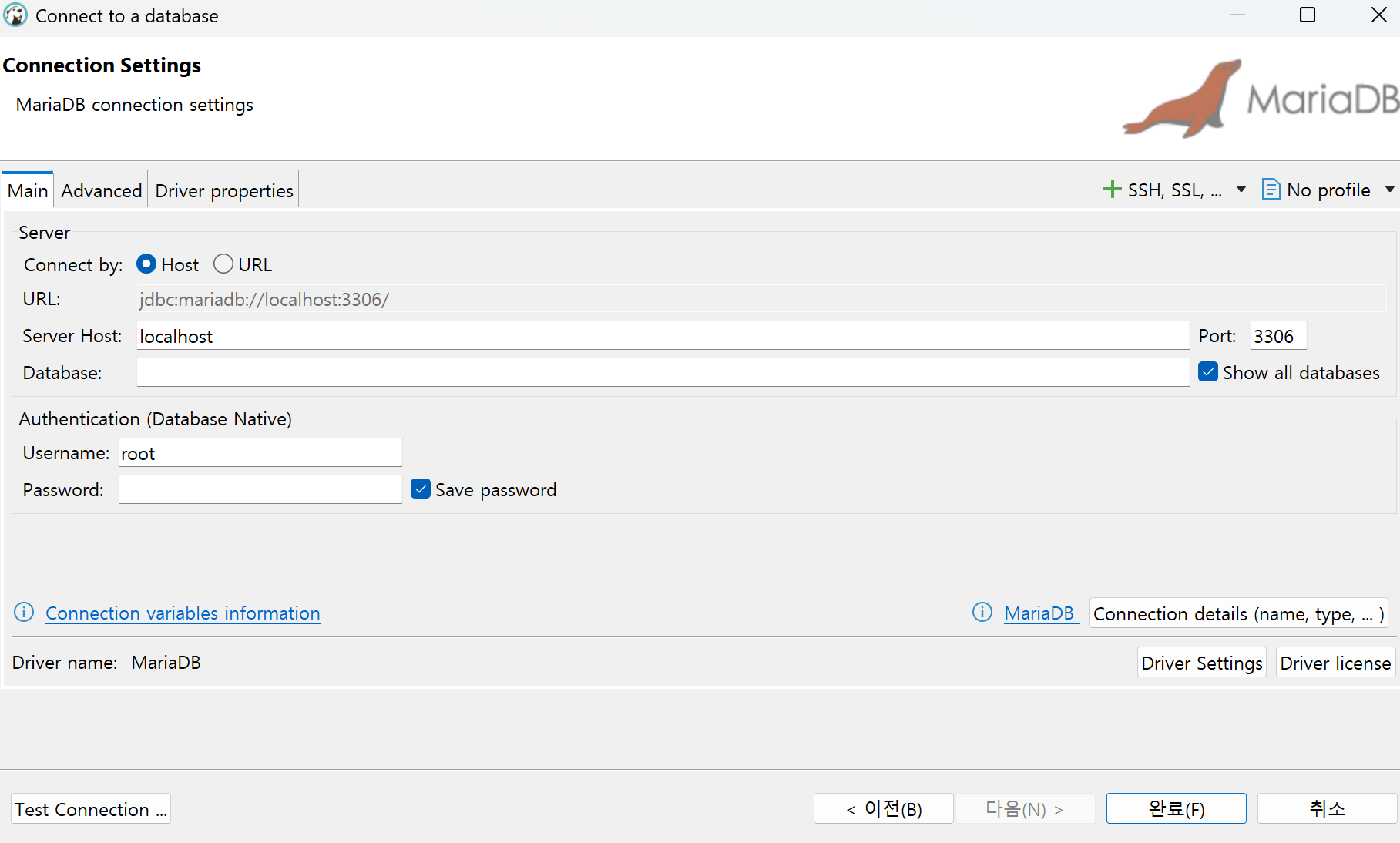Switch to the Main tab
Viewport: 1400px width, 843px height.
pyautogui.click(x=28, y=190)
